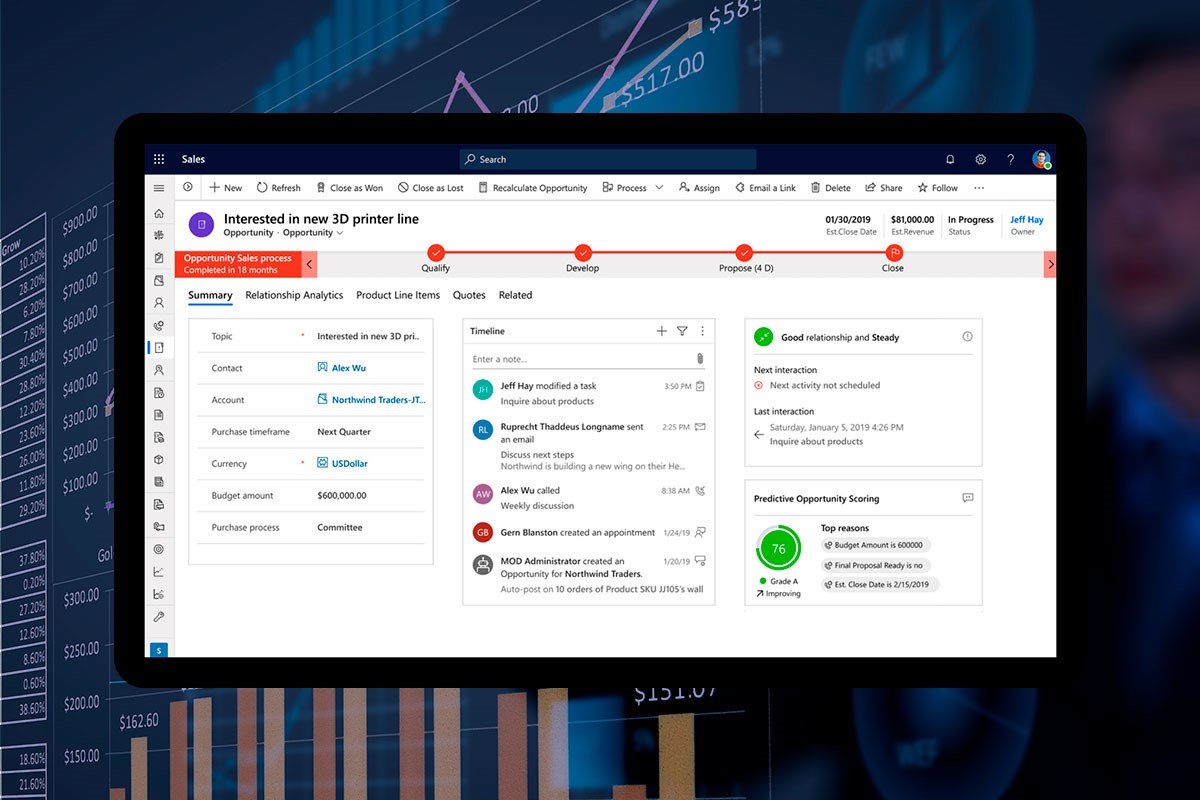Screen dimensions: 1200x800
Task: Create a New record
Action: tap(225, 188)
